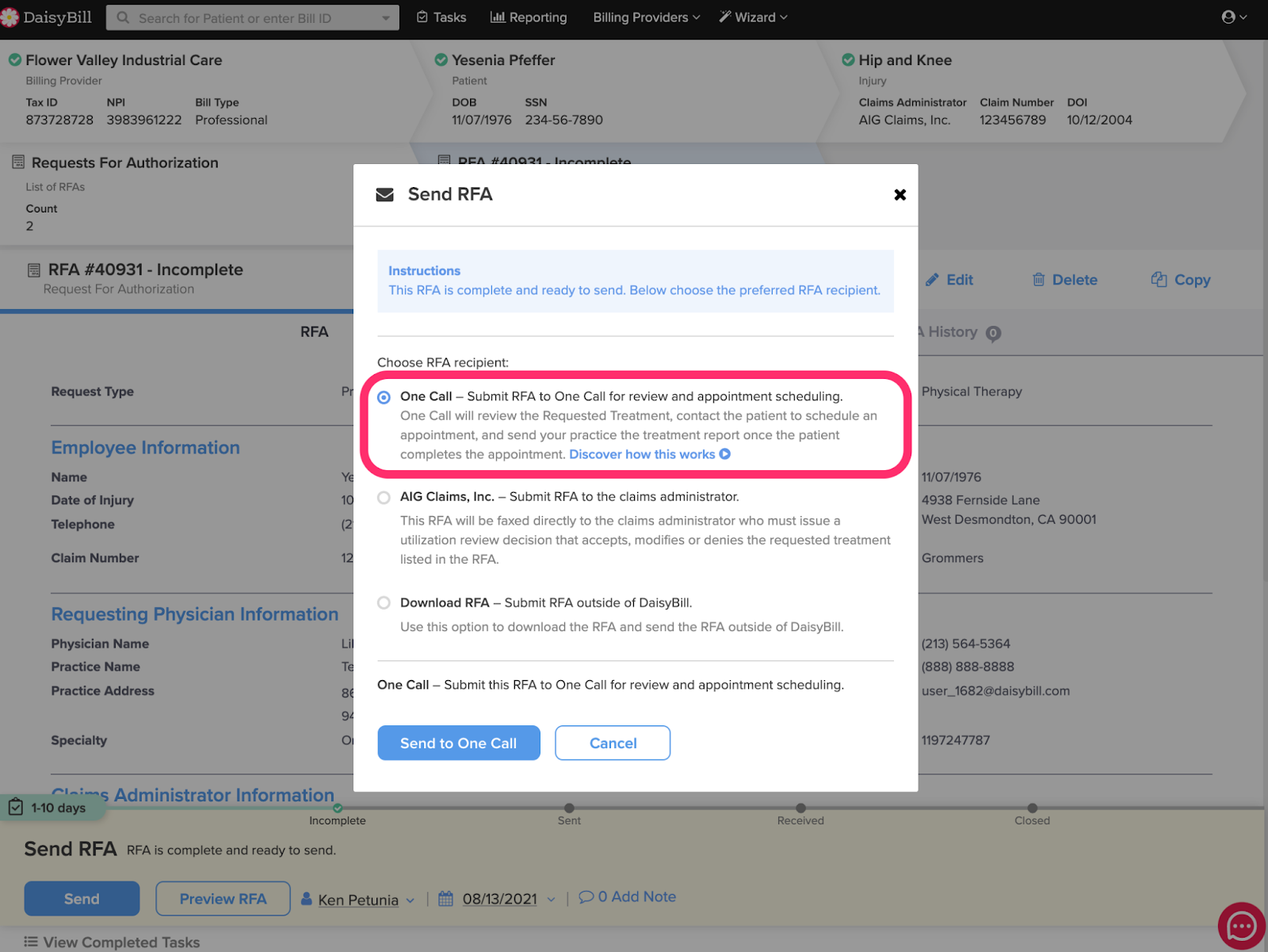1268x952 pixels.
Task: Expand the user account menu
Action: 1234,17
